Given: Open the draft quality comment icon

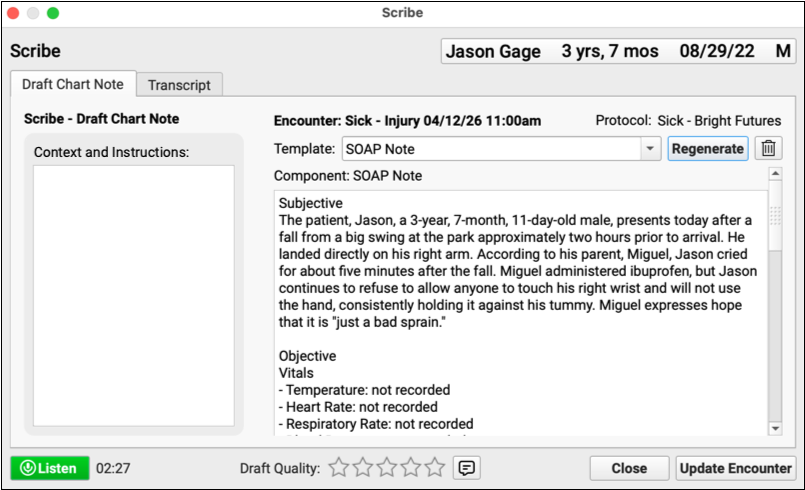Looking at the screenshot, I should click(464, 467).
